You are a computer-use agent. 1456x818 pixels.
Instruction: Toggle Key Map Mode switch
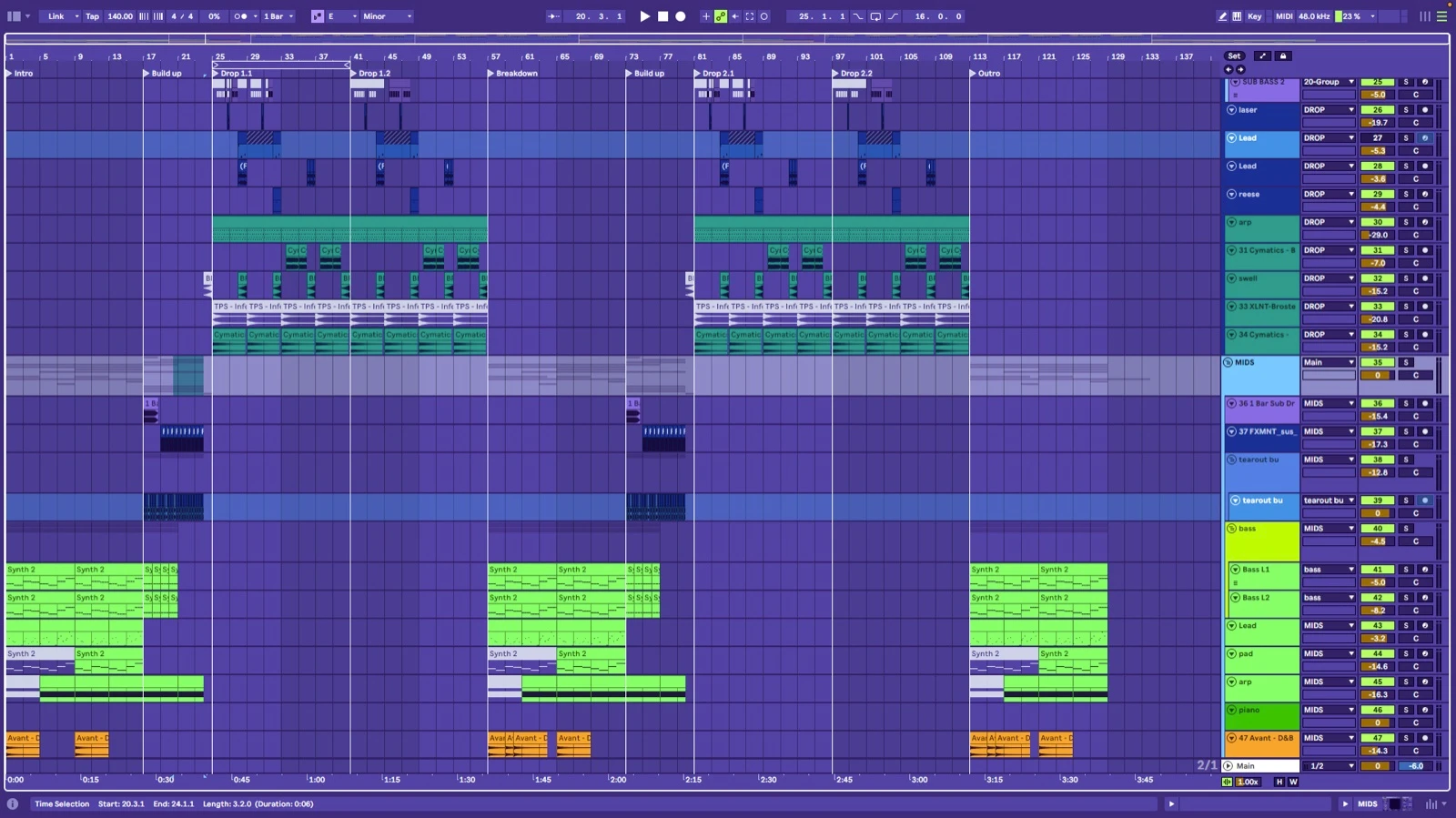(x=1255, y=16)
